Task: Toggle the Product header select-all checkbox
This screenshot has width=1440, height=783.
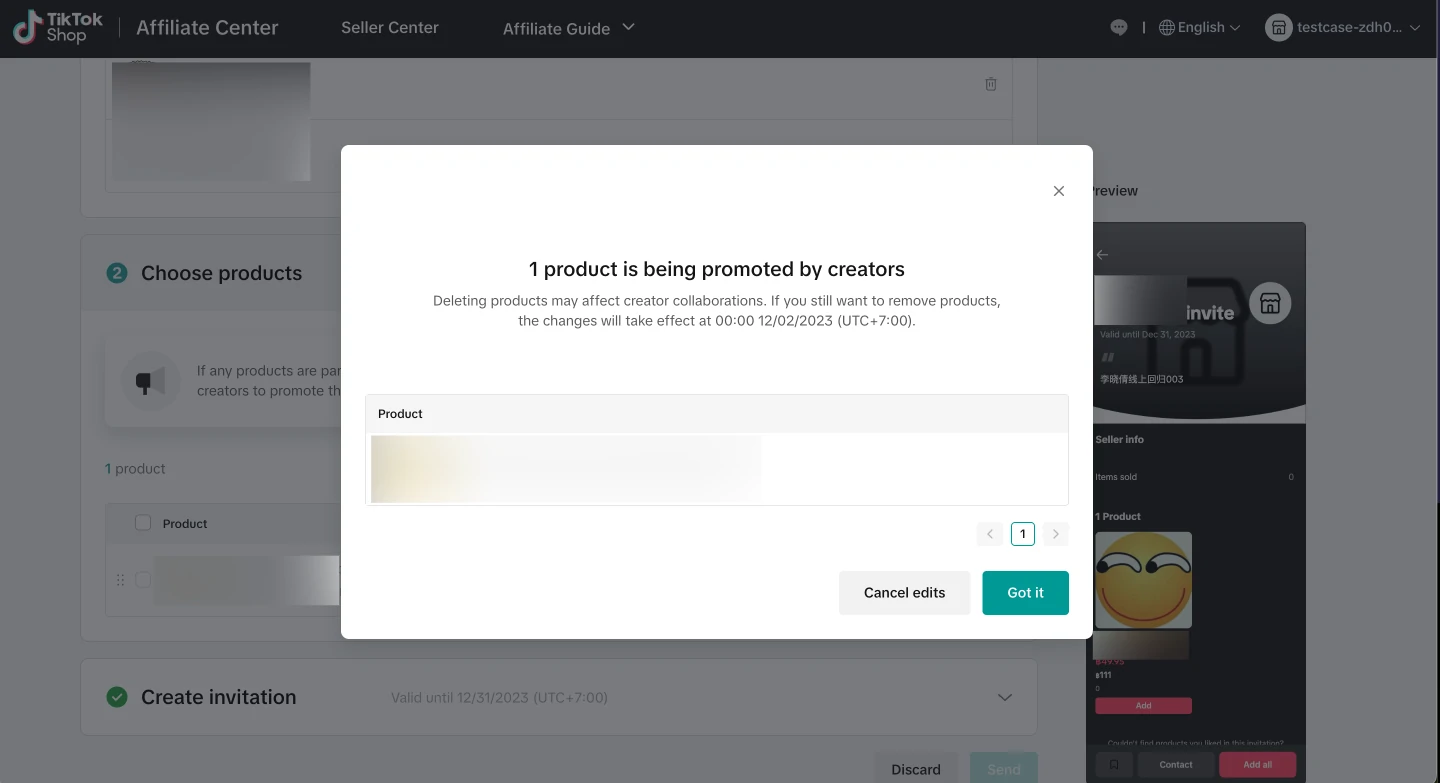Action: click(143, 523)
